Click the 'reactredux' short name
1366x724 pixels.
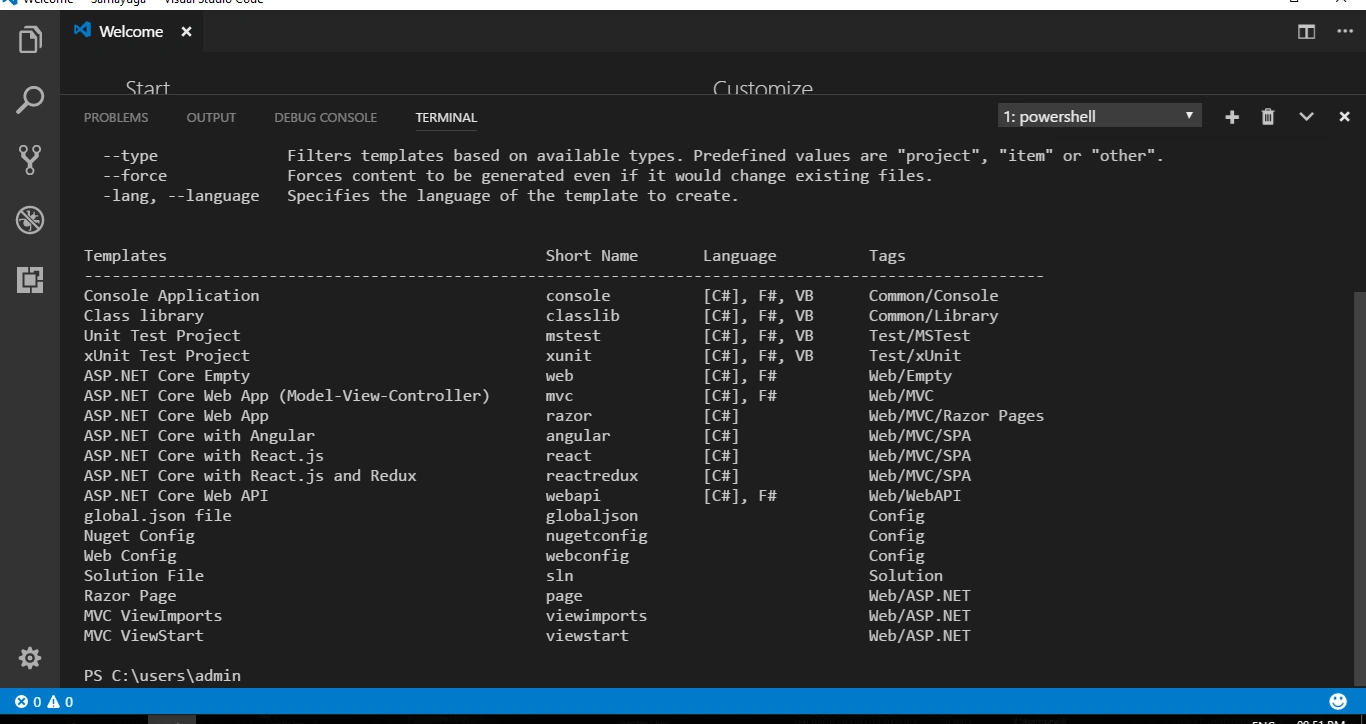tap(592, 476)
